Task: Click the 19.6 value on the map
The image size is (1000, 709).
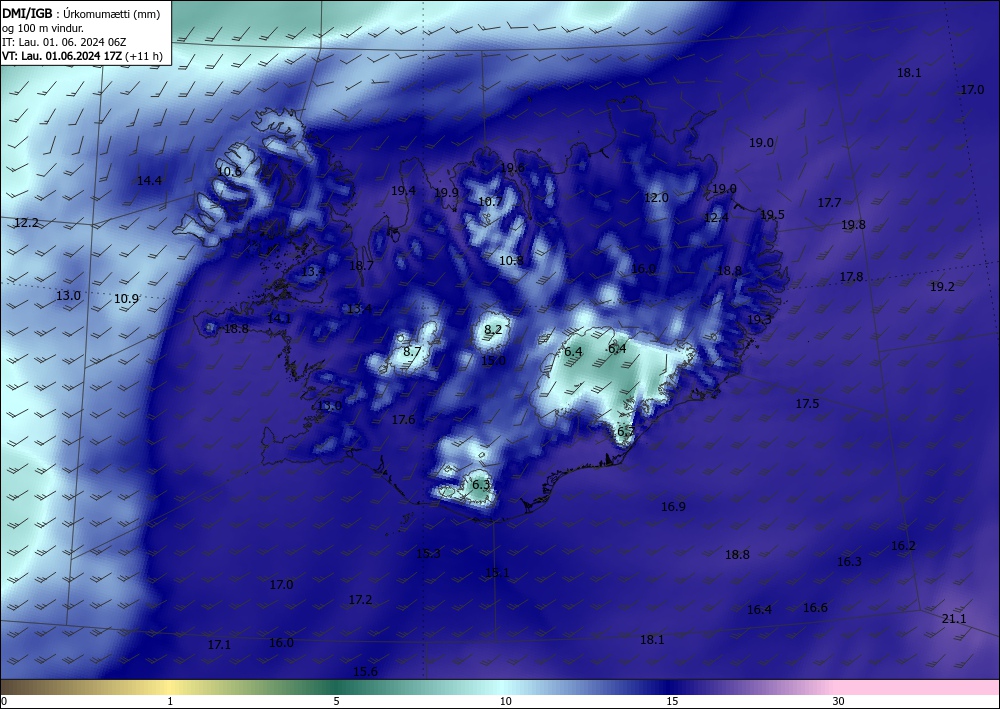Action: tap(511, 168)
